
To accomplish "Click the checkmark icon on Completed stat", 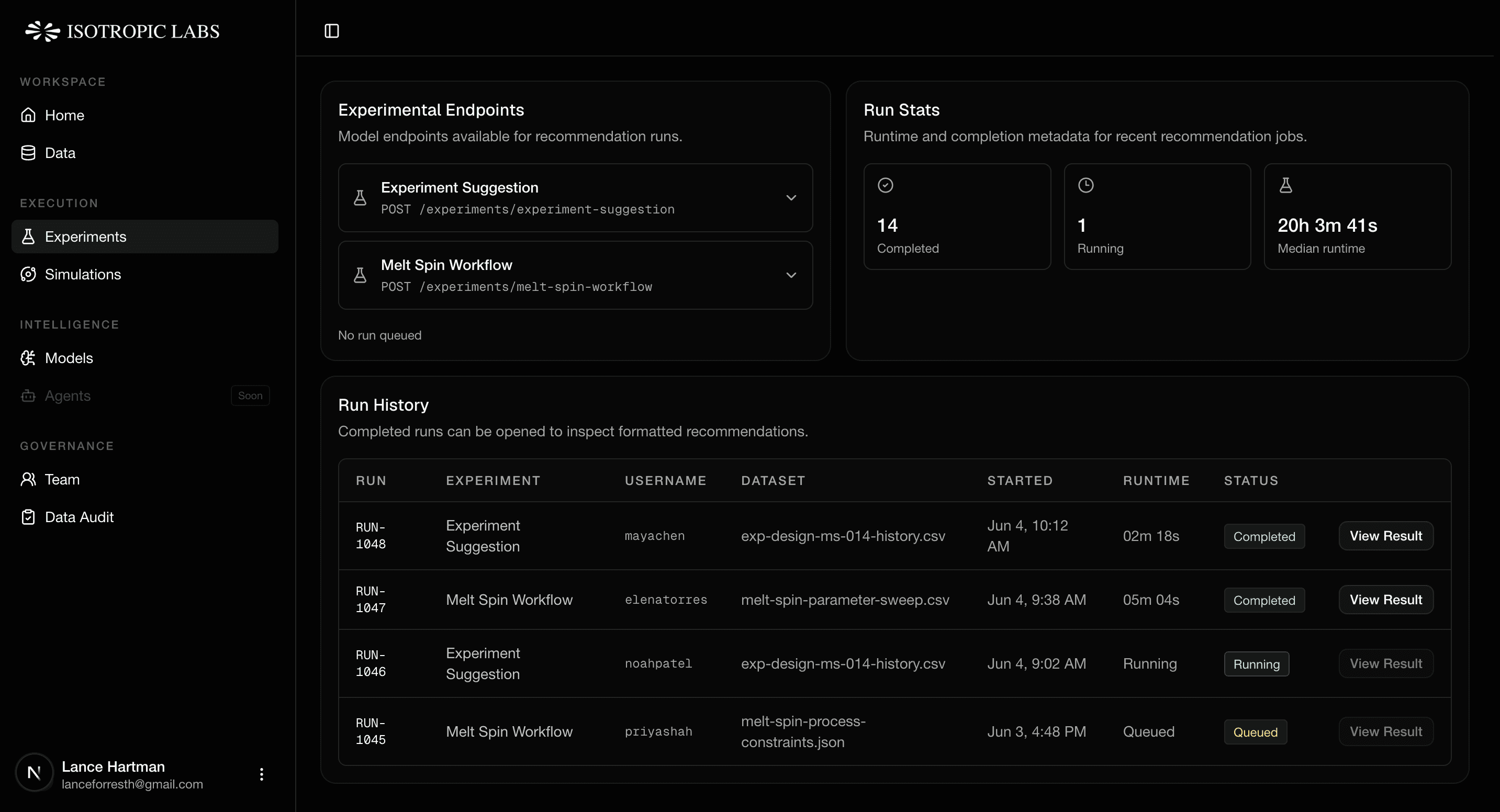I will tap(886, 185).
